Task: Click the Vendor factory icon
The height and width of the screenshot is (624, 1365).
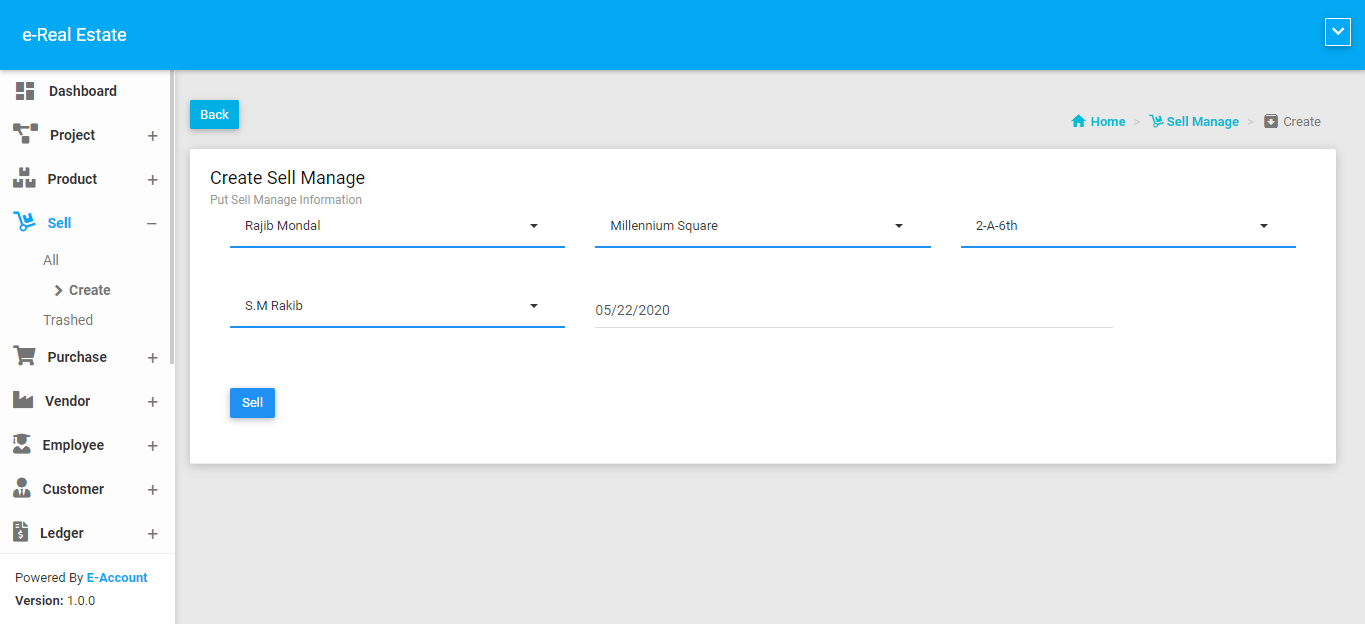Action: click(x=23, y=400)
